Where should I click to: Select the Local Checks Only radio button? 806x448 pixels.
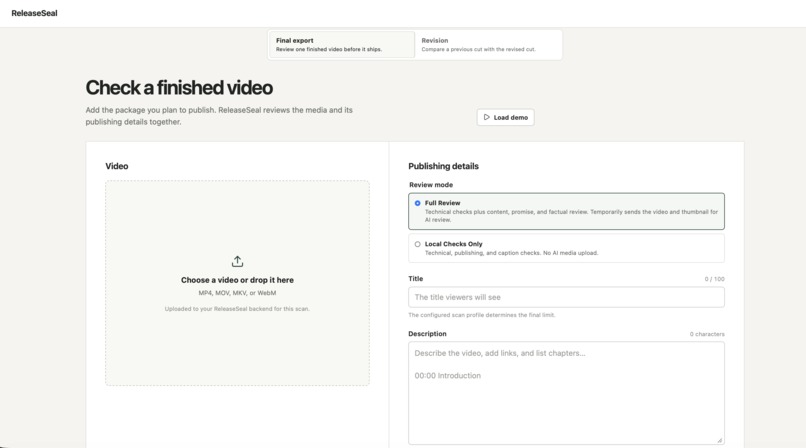pos(417,244)
